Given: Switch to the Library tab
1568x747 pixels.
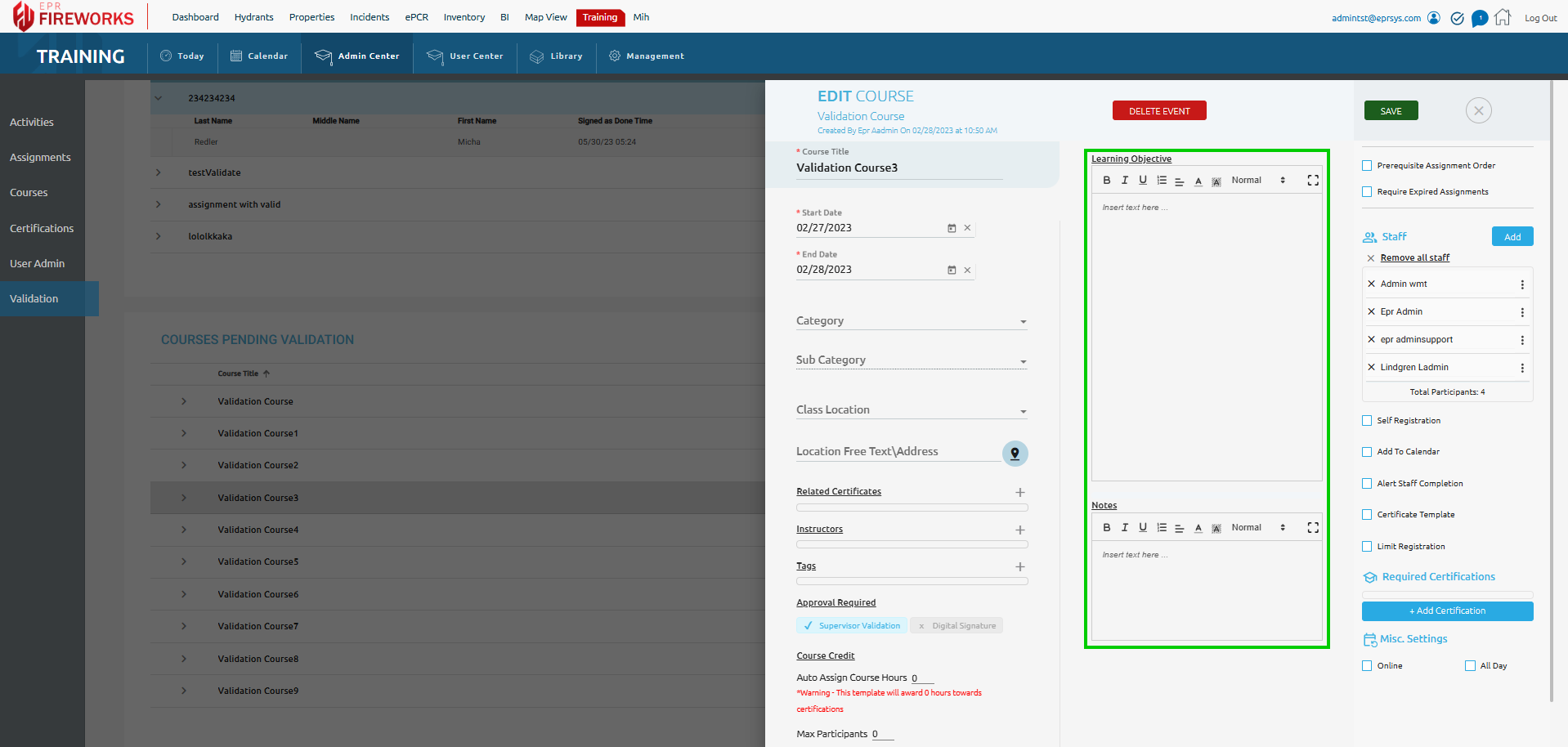Looking at the screenshot, I should (557, 56).
